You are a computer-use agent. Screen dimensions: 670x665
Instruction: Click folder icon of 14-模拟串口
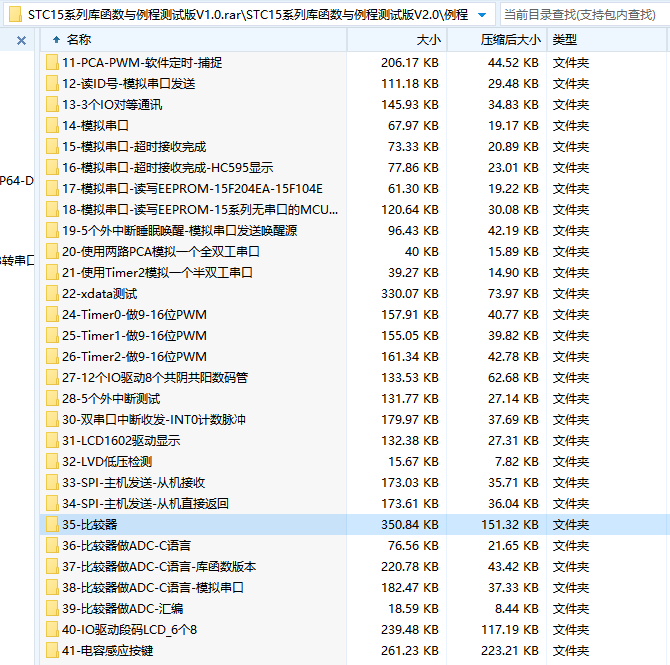coord(52,126)
